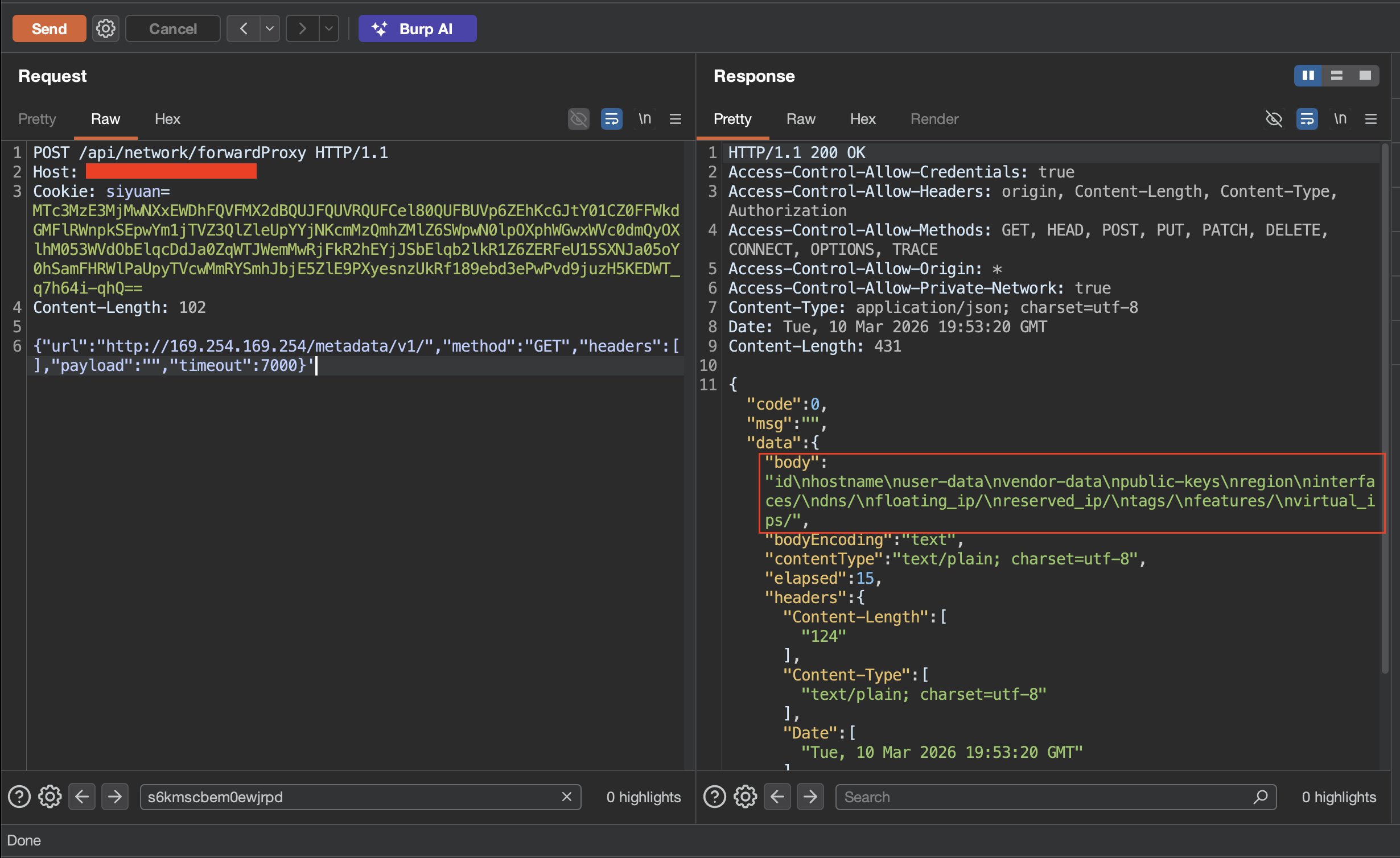Open the Repeater settings gear icon
Screen dimensions: 1400x858
pos(105,28)
